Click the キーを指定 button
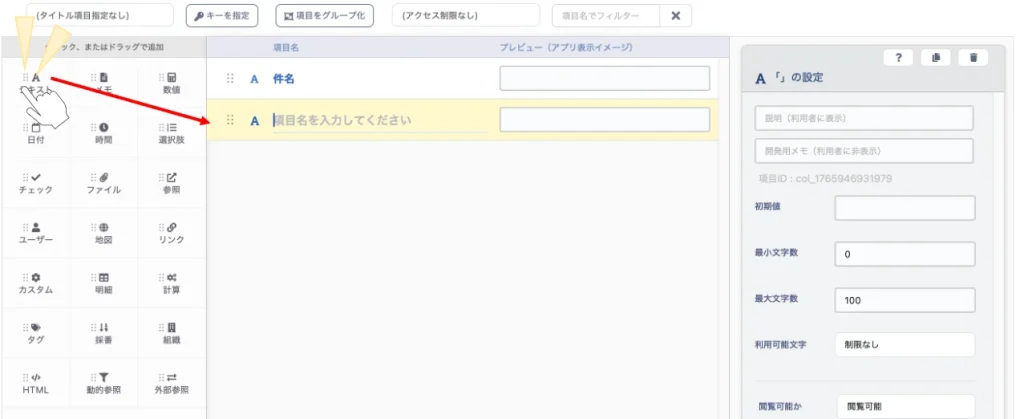The width and height of the screenshot is (1024, 419). click(222, 16)
